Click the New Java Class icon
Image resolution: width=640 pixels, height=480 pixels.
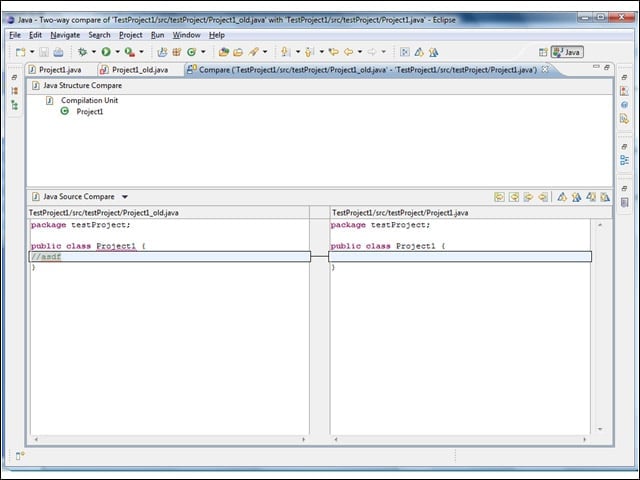click(x=191, y=52)
